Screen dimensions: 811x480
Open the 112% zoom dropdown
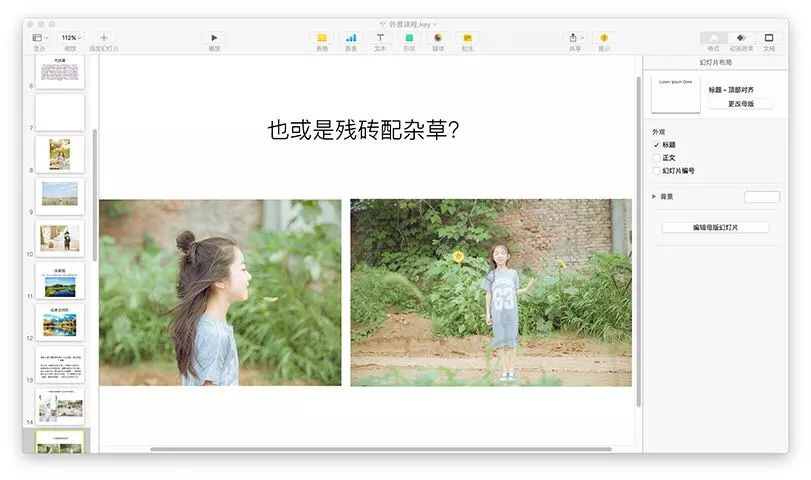pos(70,38)
